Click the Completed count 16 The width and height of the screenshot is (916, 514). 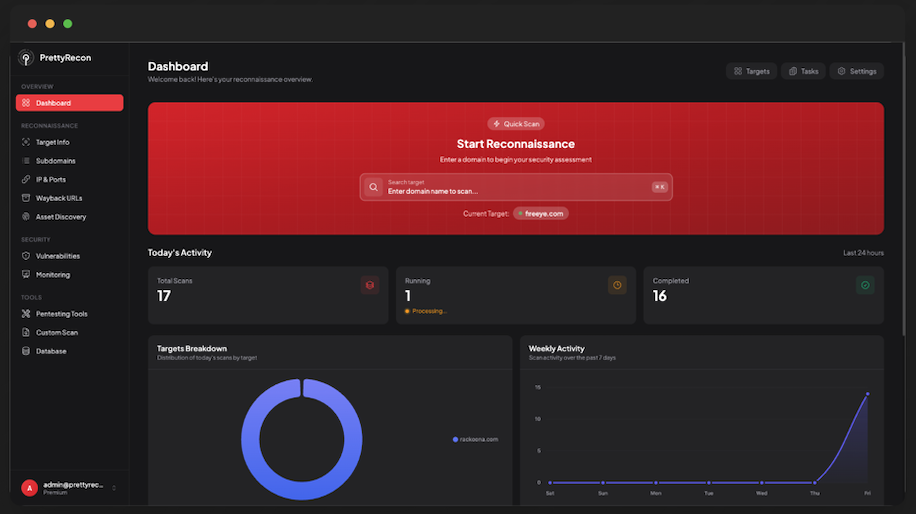[660, 296]
